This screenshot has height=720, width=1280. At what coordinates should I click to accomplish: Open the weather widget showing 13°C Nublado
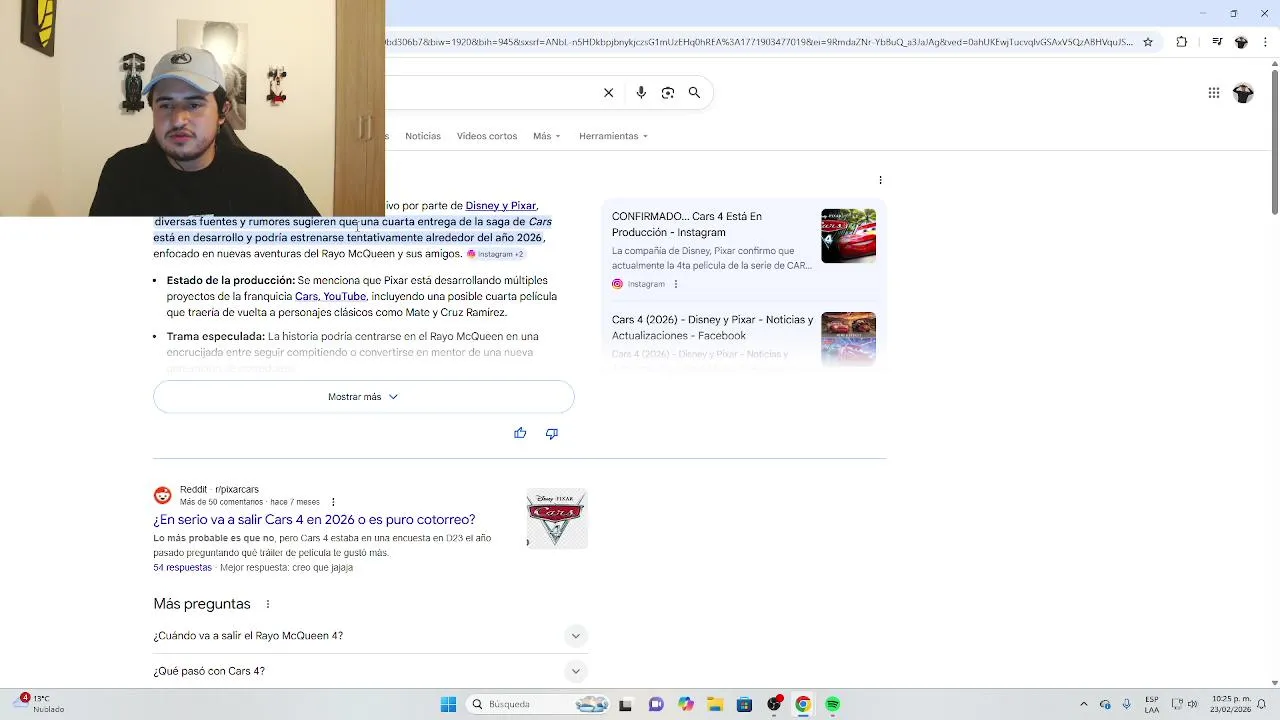tap(42, 704)
